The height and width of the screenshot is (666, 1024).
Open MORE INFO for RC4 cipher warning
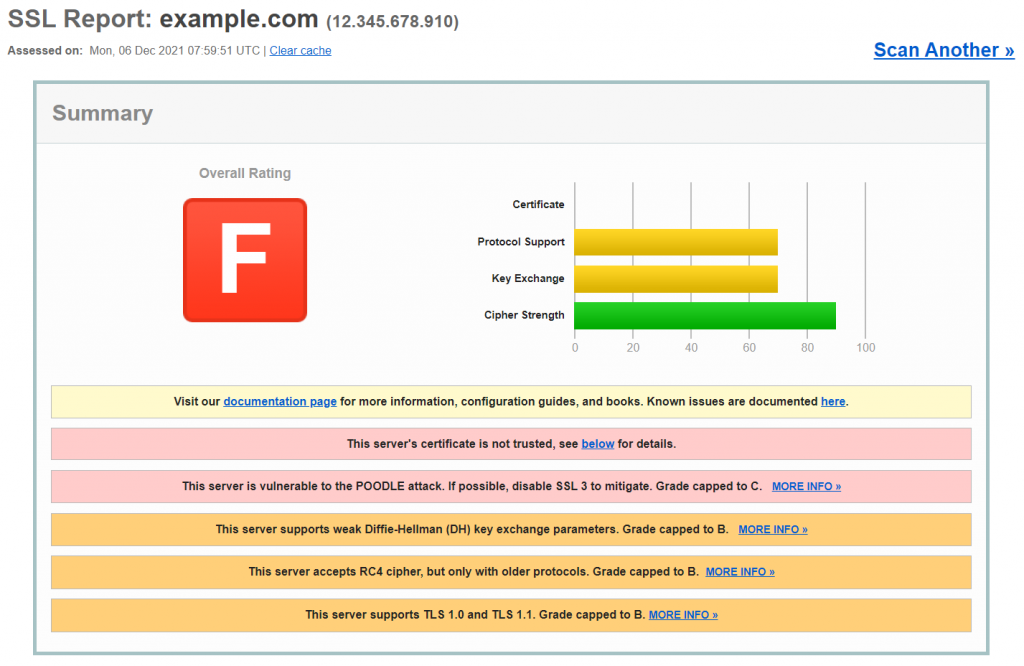tap(740, 572)
